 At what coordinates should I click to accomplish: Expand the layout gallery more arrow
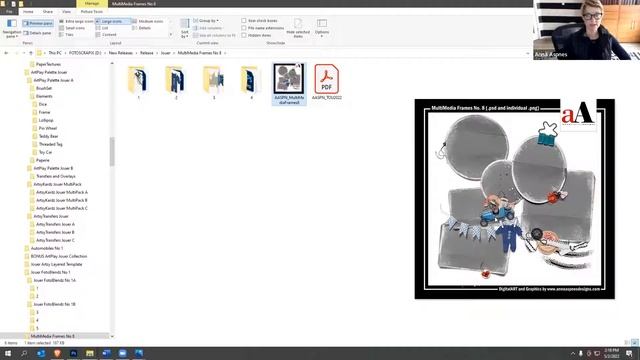[x=171, y=35]
